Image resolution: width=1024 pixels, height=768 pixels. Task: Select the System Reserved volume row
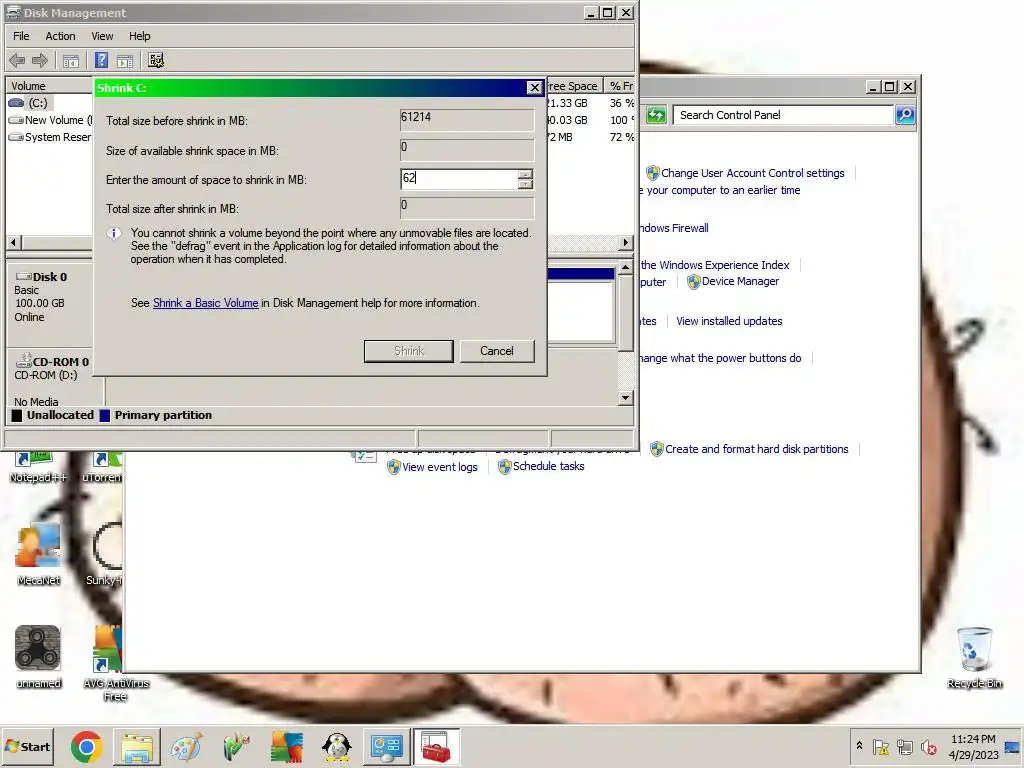(x=50, y=137)
